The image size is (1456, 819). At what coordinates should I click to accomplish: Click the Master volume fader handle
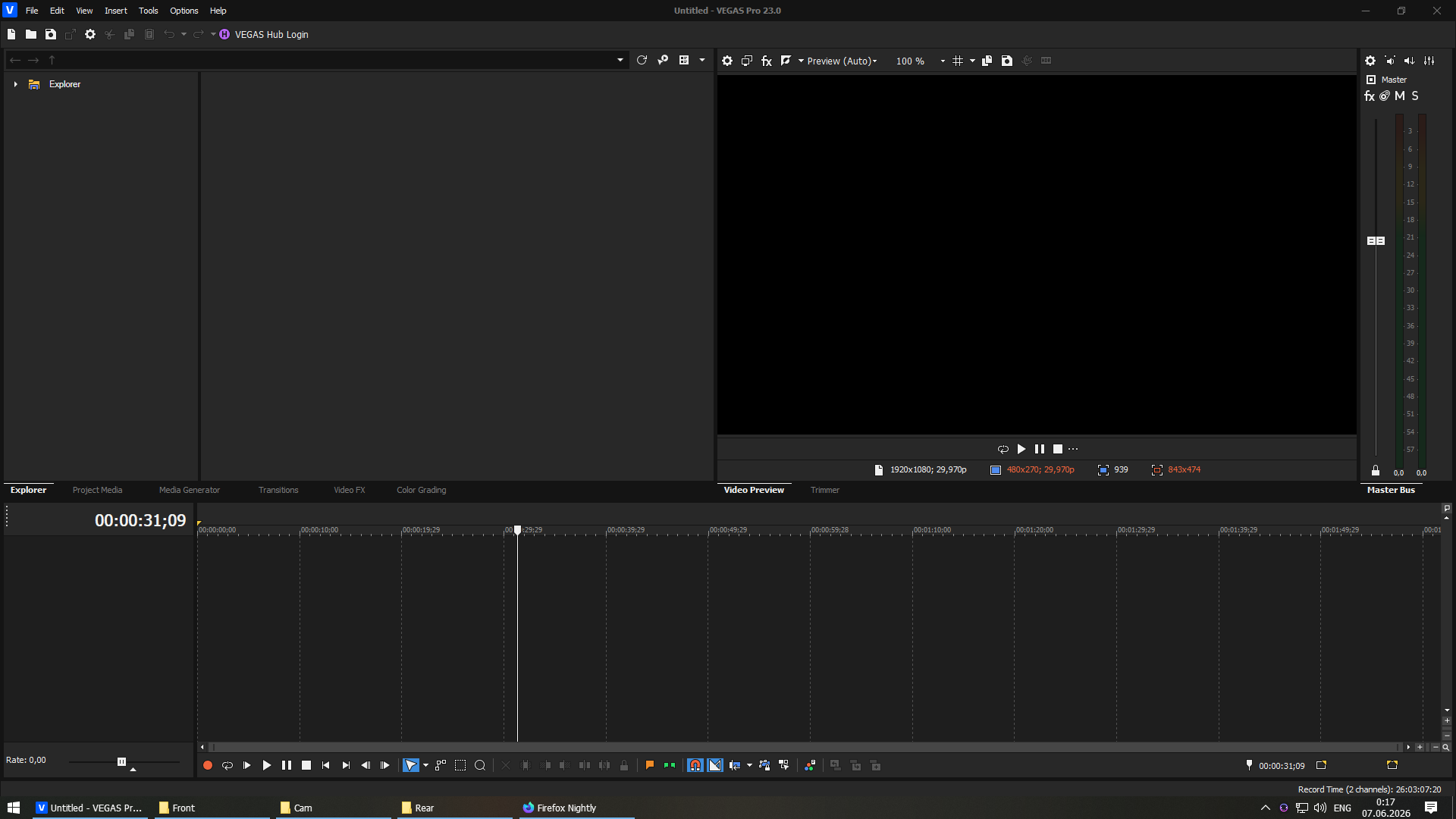1376,240
